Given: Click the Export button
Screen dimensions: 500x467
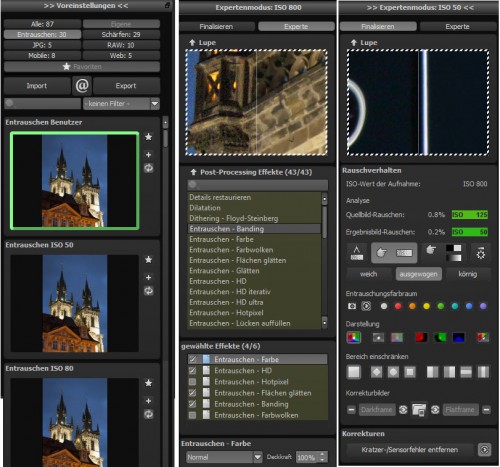Looking at the screenshot, I should [126, 86].
